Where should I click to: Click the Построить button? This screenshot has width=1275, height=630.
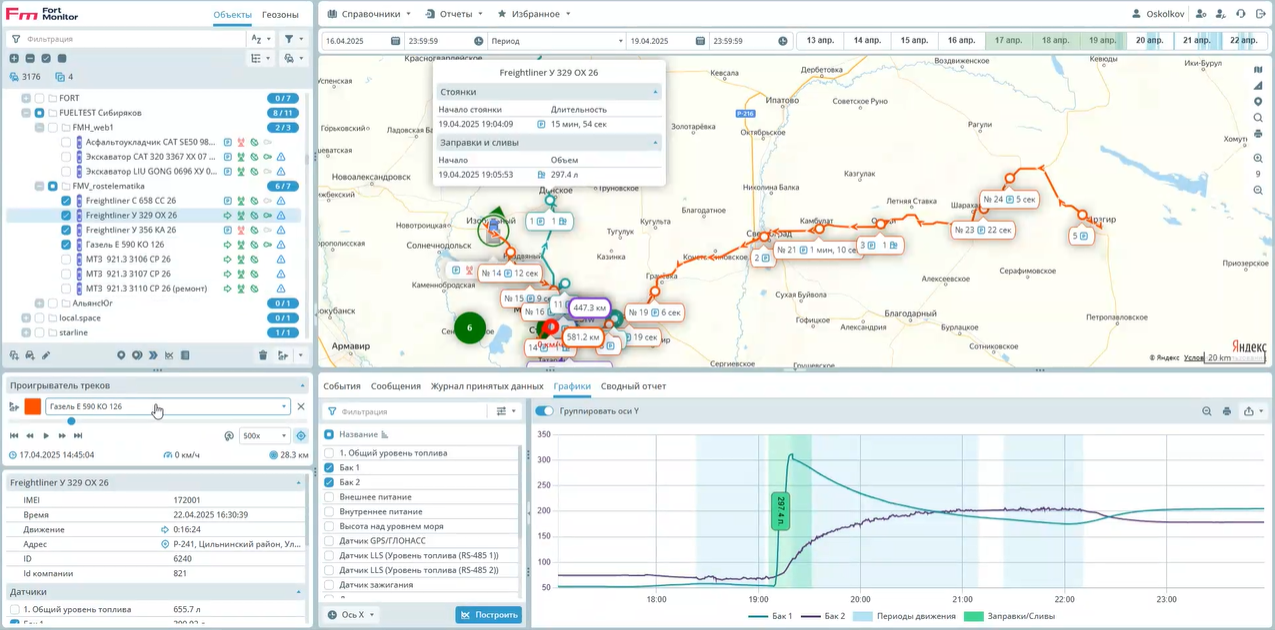489,615
